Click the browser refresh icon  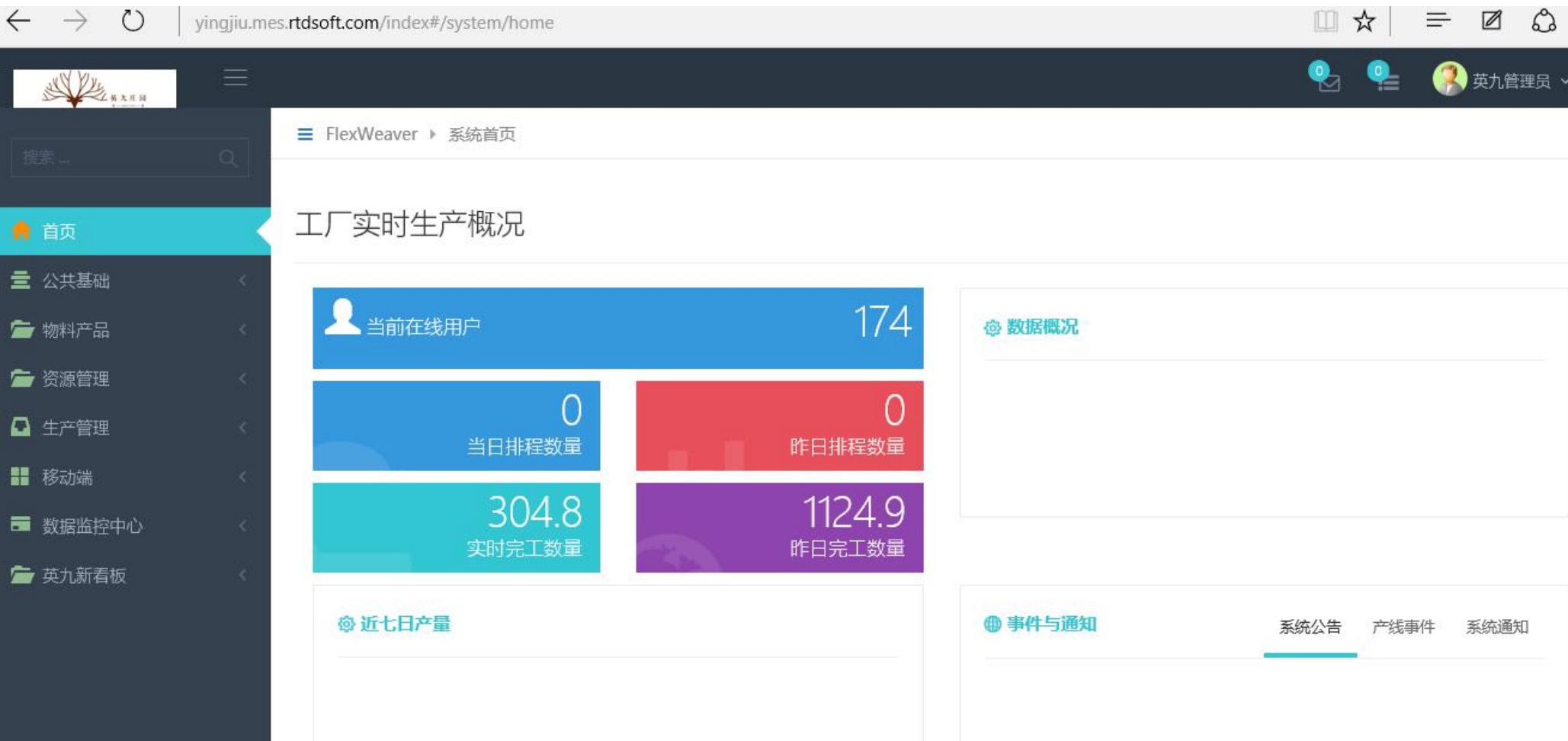(x=133, y=21)
